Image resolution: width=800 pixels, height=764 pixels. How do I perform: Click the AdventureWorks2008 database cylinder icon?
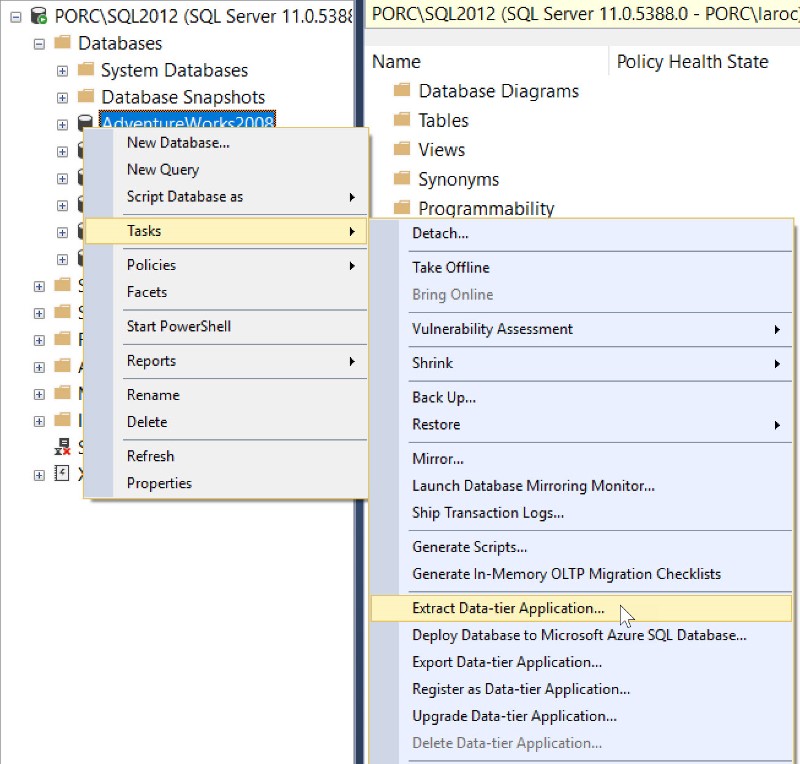[x=85, y=124]
